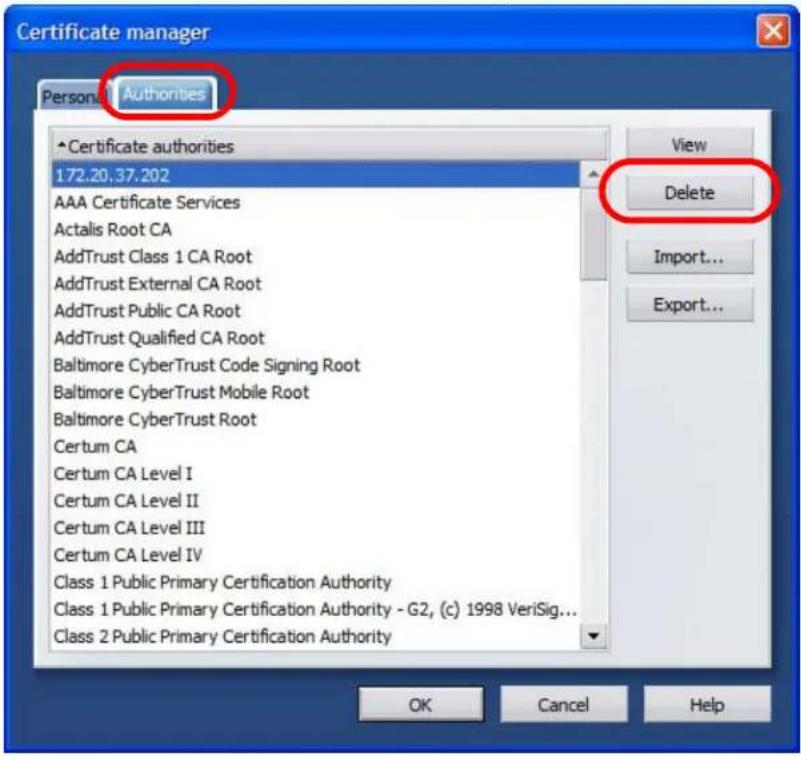Click the certificate list scrollbar thumb
801x757 pixels.
pos(593,234)
